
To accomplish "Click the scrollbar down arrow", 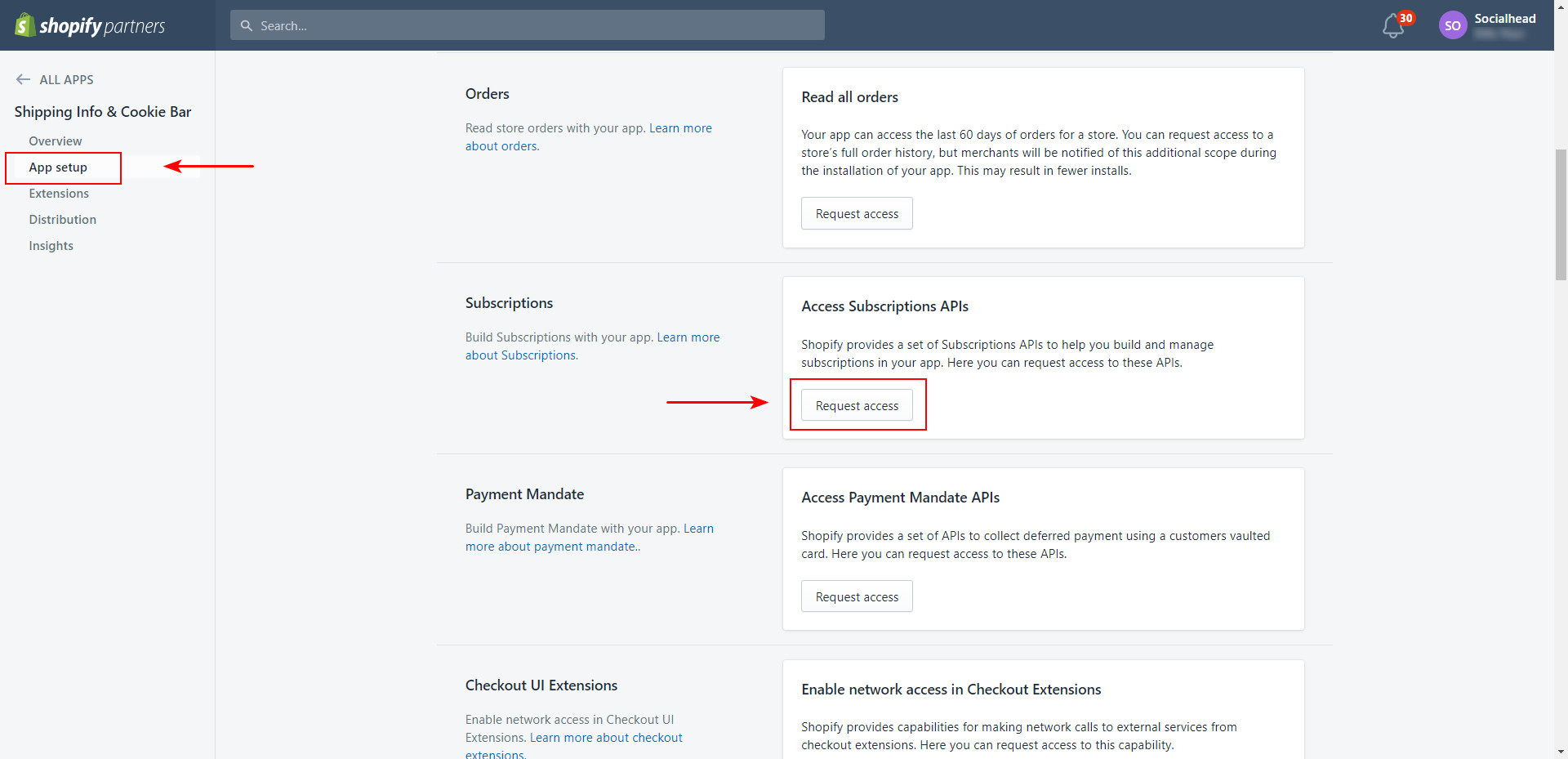I will [x=1561, y=752].
